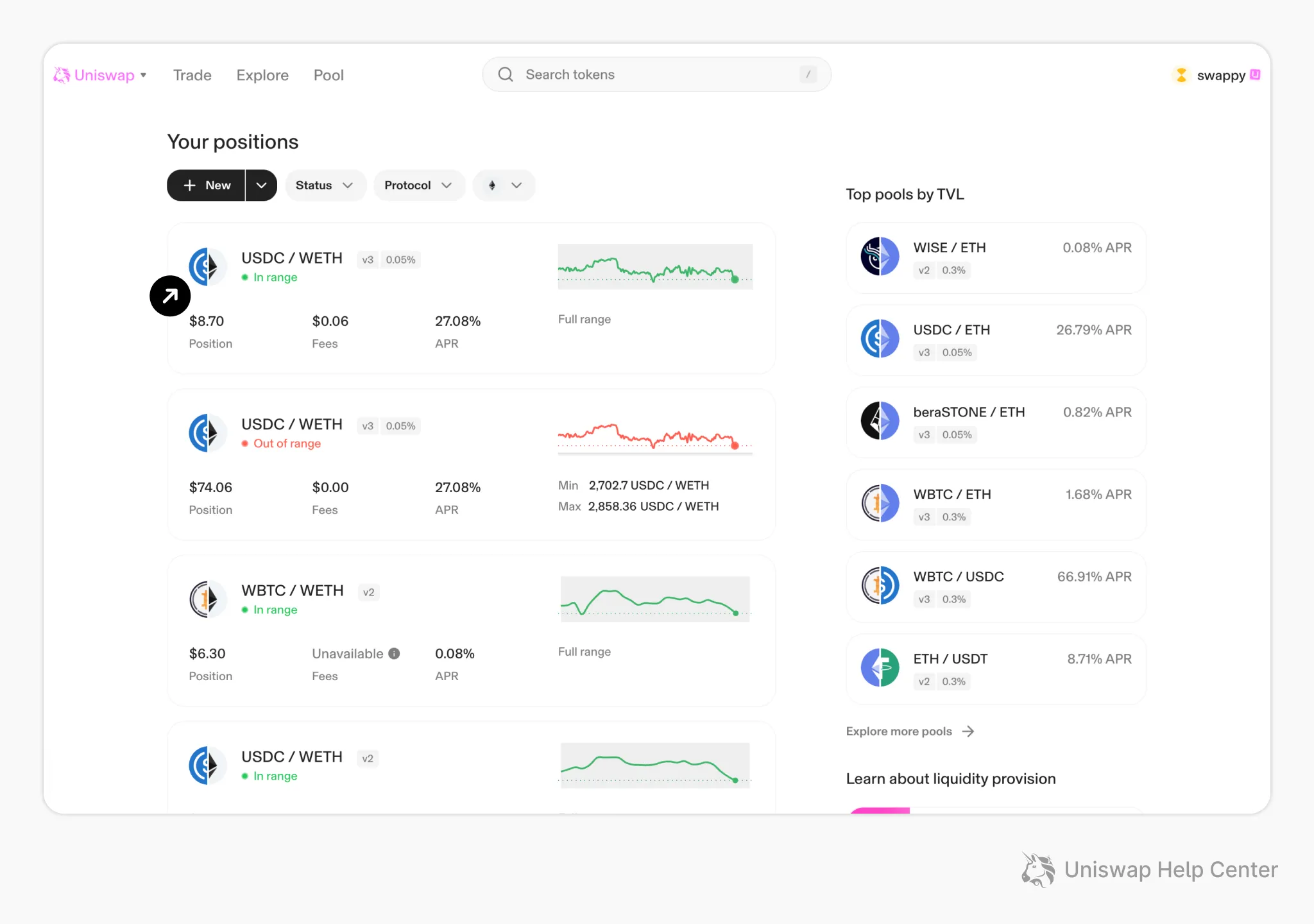The width and height of the screenshot is (1314, 924).
Task: Click the pink Unitag badge beside swappy
Action: (1255, 74)
